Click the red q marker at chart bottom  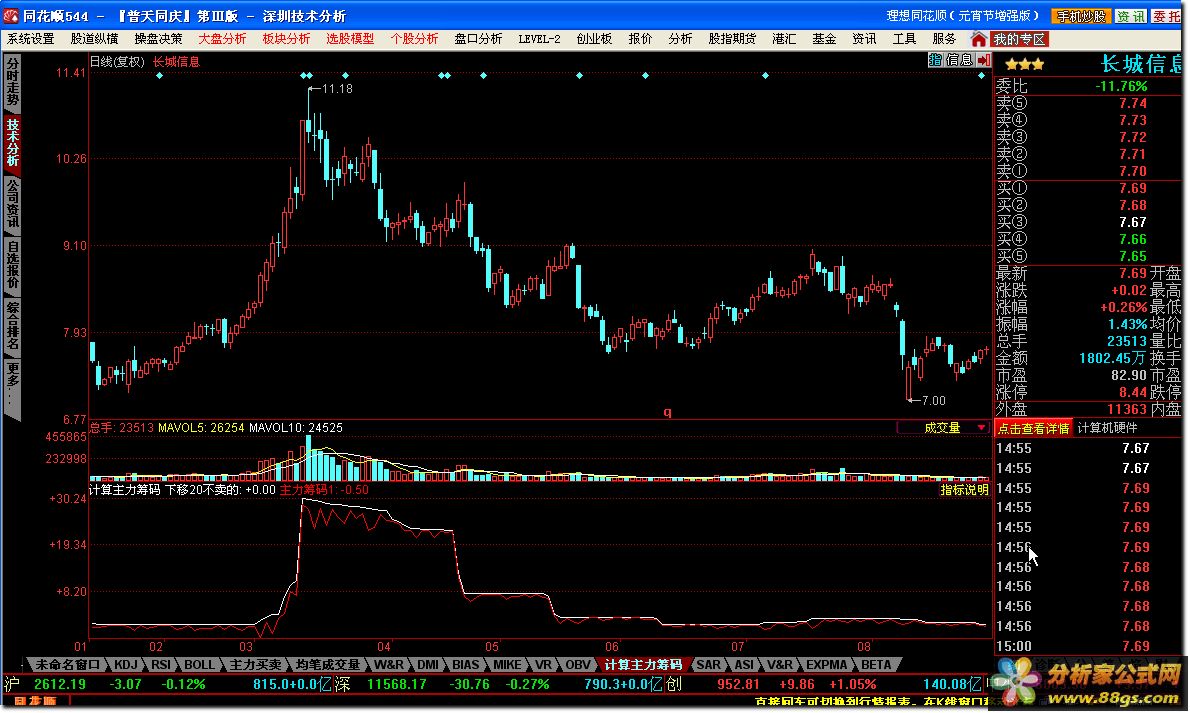(x=667, y=412)
